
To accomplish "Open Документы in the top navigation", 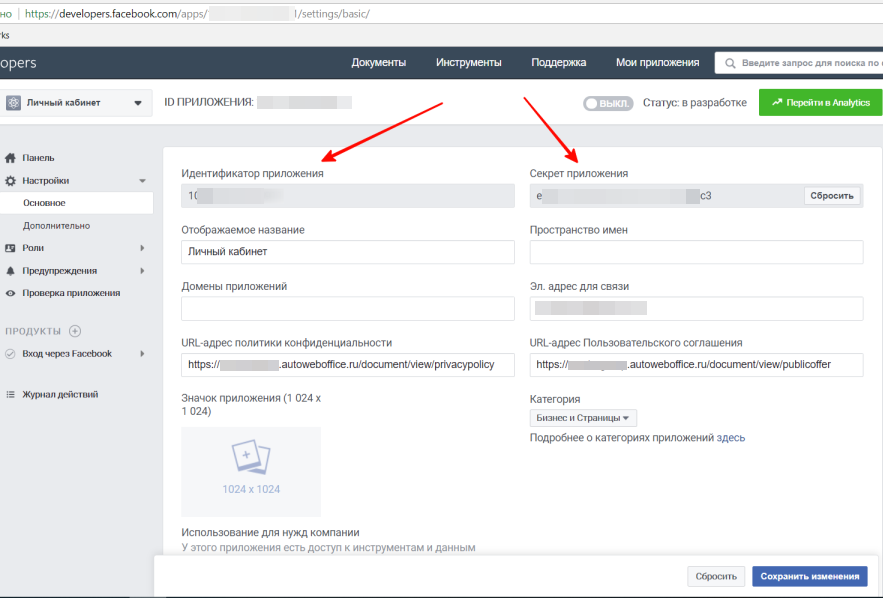I will click(378, 63).
